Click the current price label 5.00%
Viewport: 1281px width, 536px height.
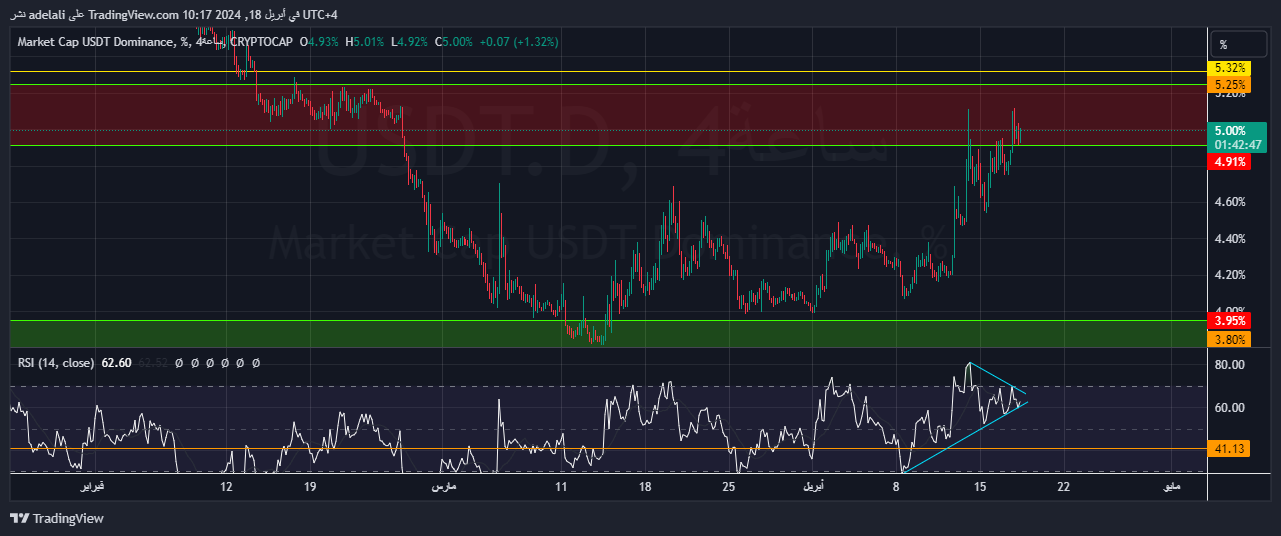coord(1230,131)
